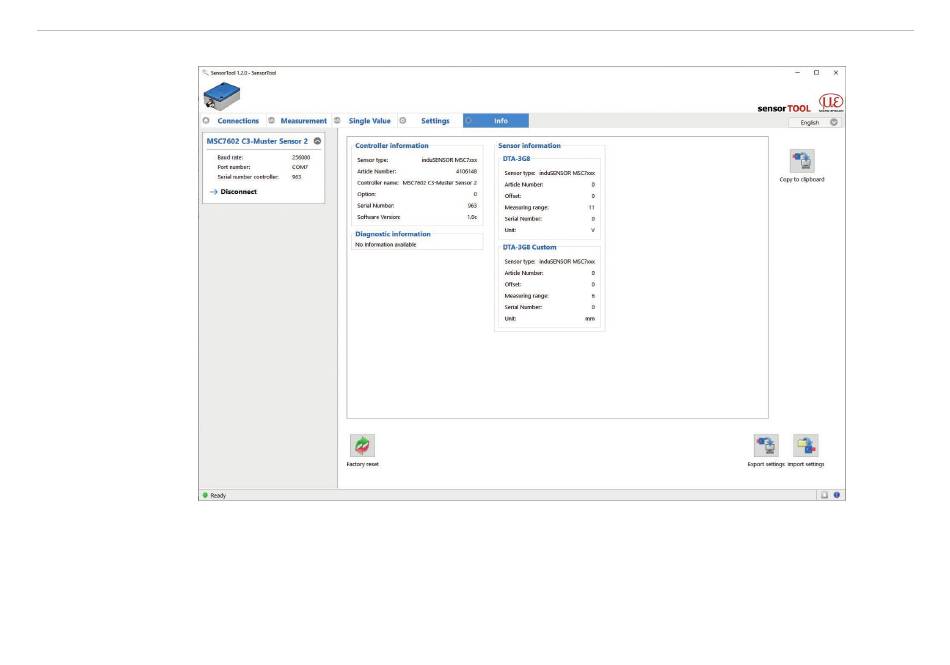Click the 'Serial number controller:' label
The height and width of the screenshot is (665, 950).
pyautogui.click(x=248, y=177)
